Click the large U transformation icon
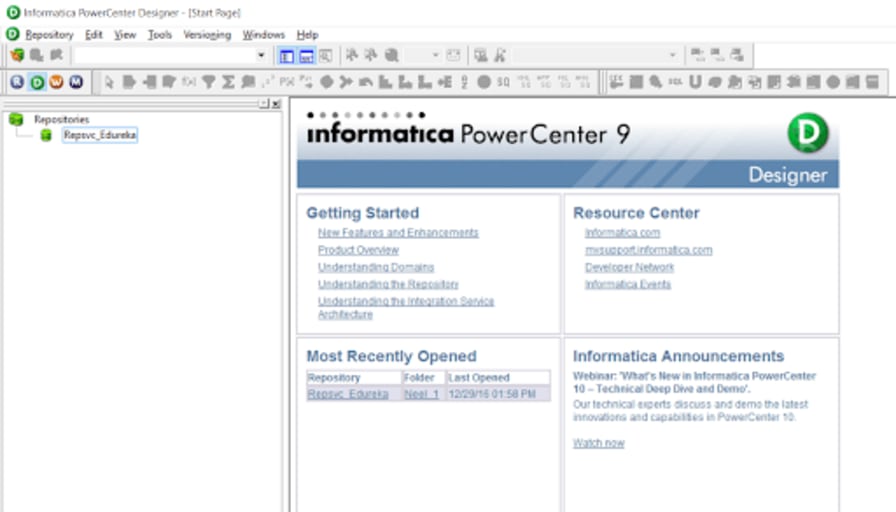 (695, 82)
